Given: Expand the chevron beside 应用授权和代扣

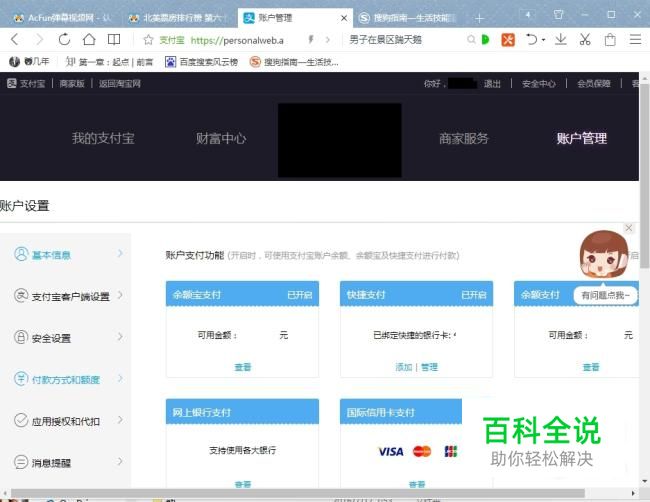Looking at the screenshot, I should tap(120, 420).
